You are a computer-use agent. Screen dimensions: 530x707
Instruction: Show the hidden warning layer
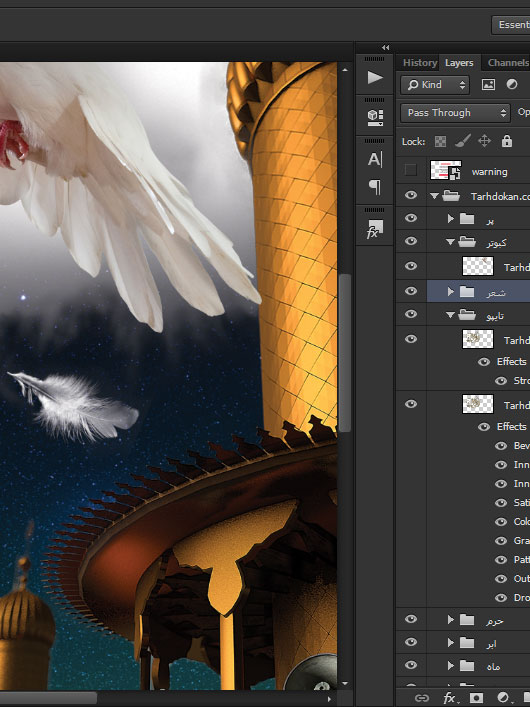click(x=410, y=170)
